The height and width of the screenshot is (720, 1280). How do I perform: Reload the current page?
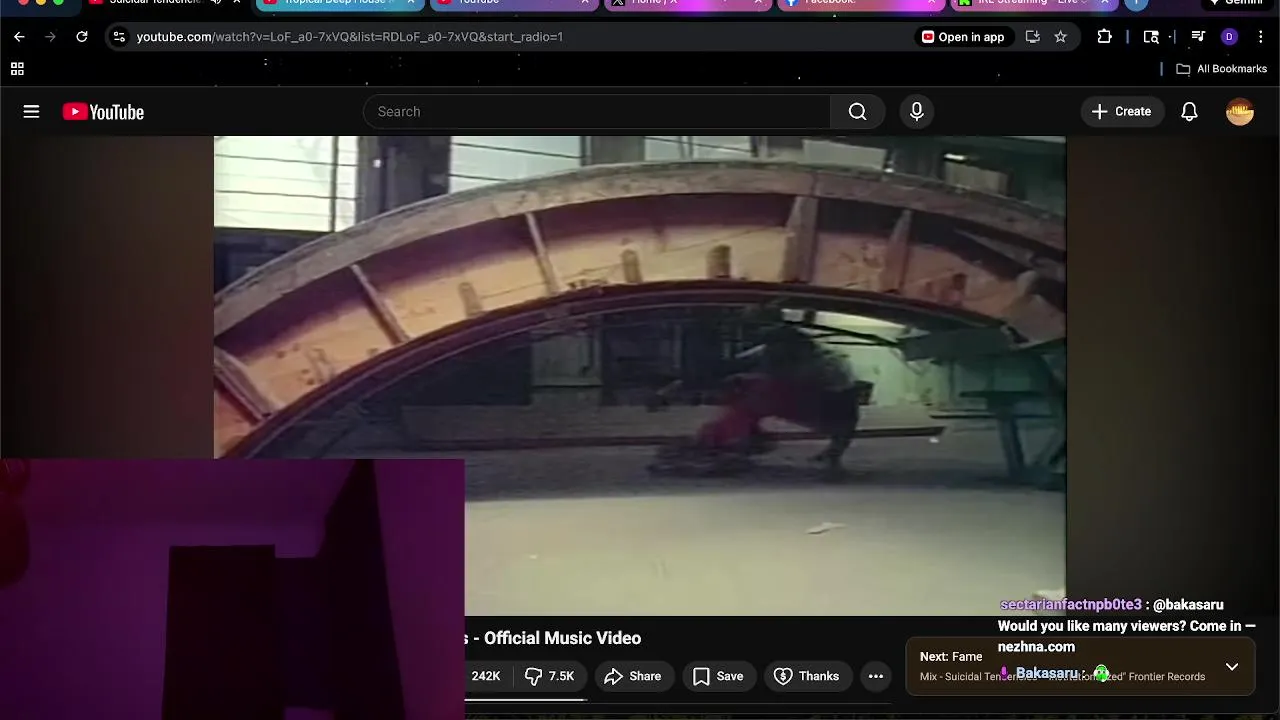[82, 37]
